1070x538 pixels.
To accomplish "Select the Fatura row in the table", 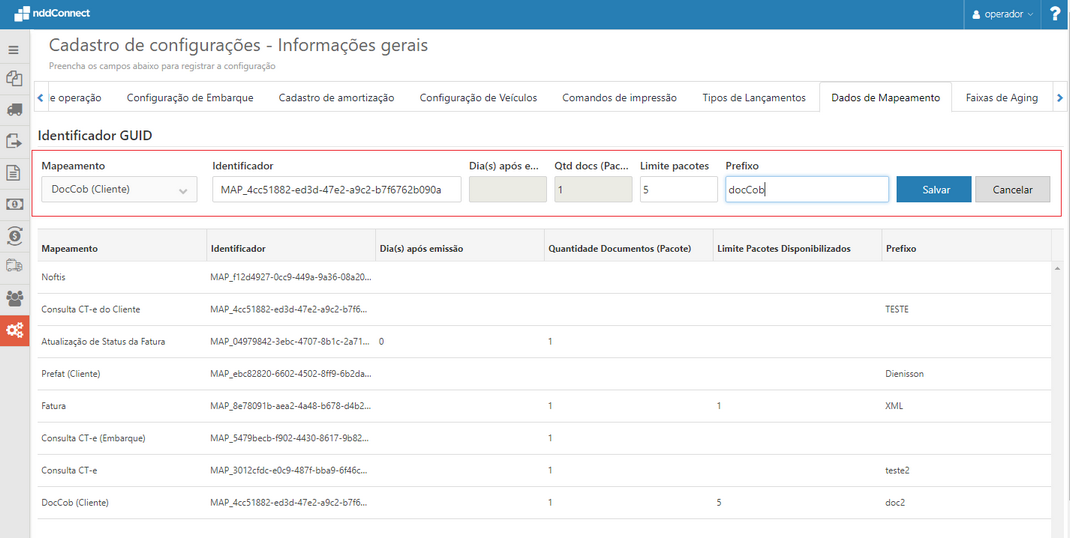I will click(x=300, y=406).
